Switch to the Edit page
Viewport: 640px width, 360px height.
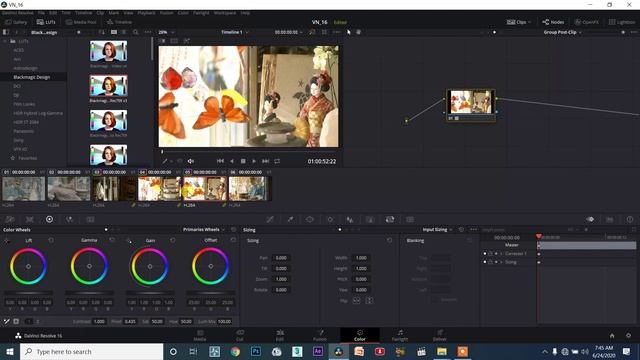pos(280,336)
